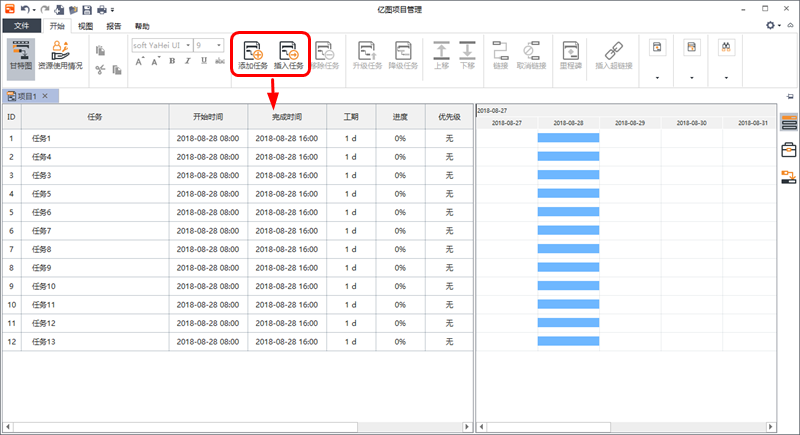This screenshot has width=800, height=435.
Task: Click the 添加任务 (Add Task) icon
Action: 253,54
